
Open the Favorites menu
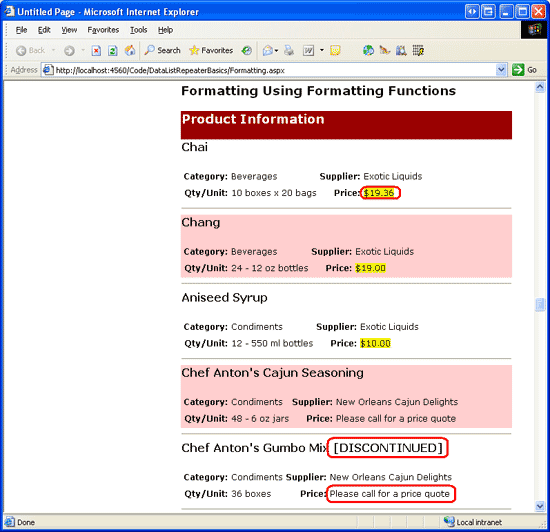point(103,30)
